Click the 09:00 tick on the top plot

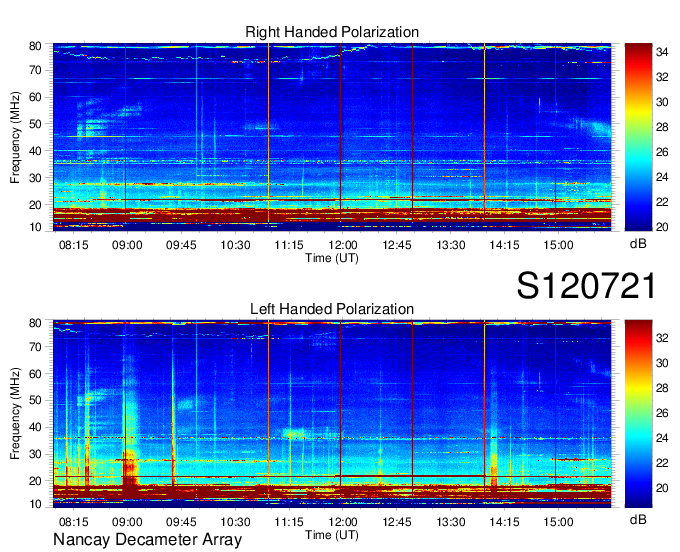[x=127, y=245]
